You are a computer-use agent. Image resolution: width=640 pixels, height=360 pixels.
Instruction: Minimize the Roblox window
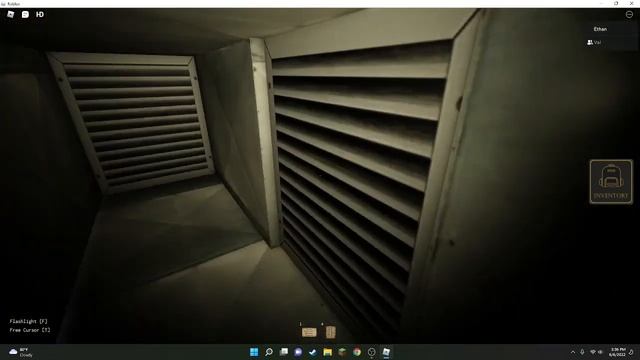click(x=601, y=3)
